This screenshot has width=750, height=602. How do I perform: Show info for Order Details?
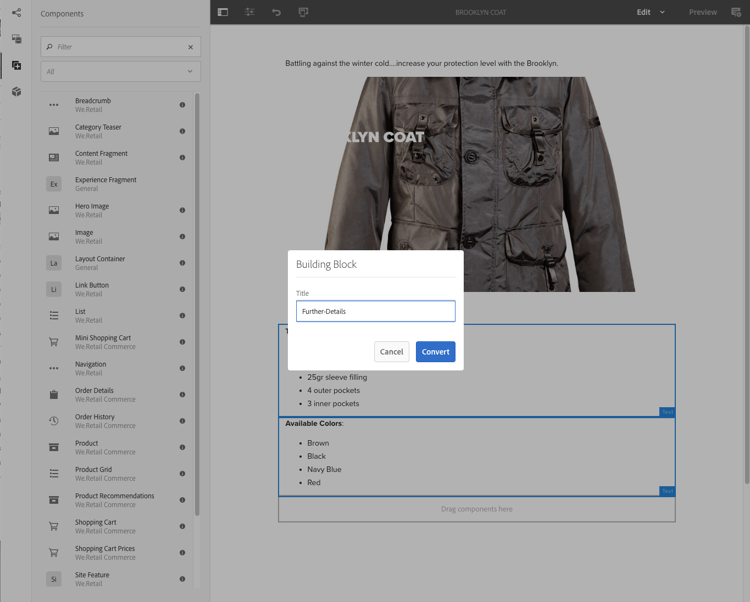click(x=182, y=394)
